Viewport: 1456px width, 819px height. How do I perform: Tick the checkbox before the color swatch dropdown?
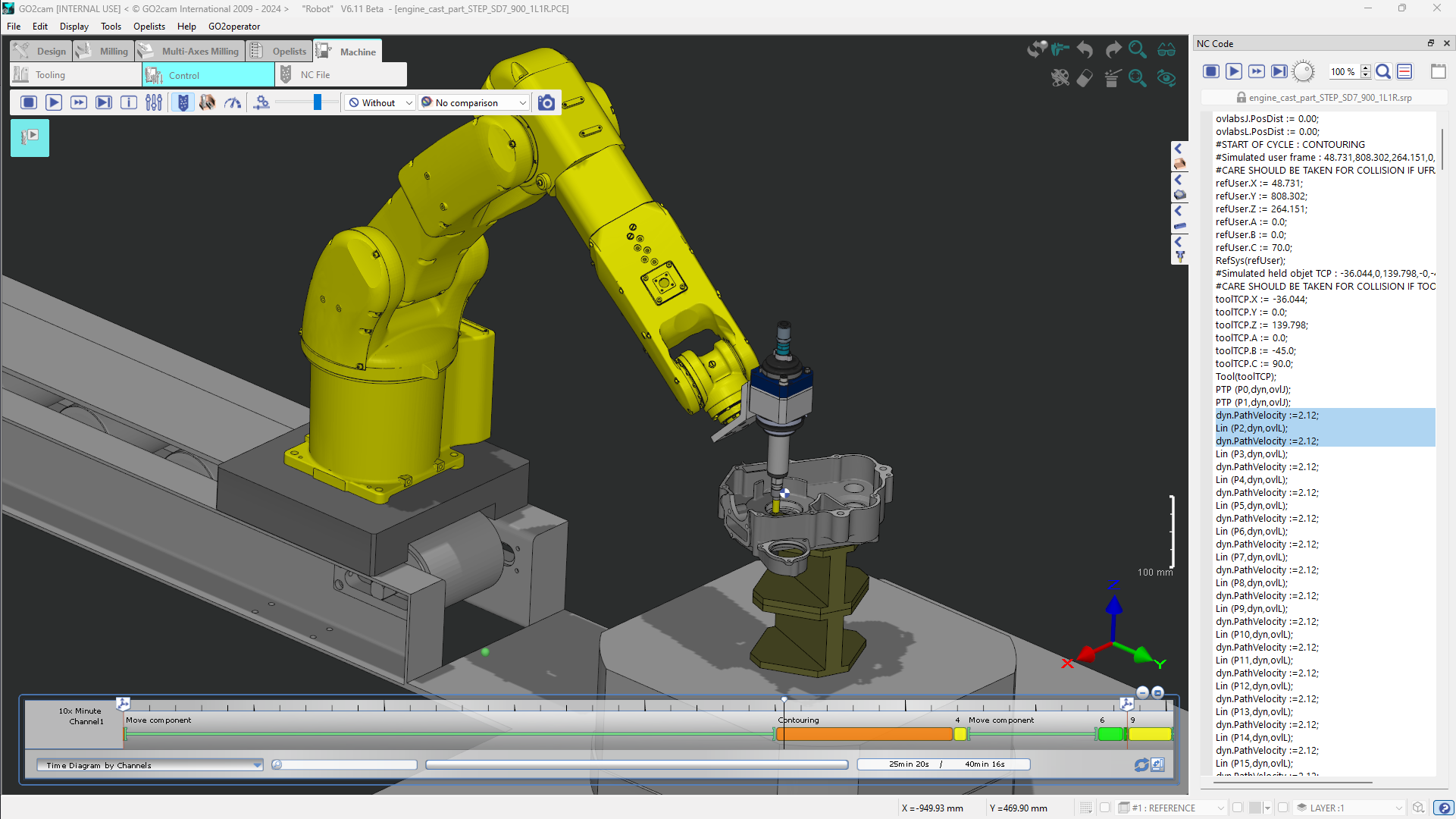[x=1238, y=808]
